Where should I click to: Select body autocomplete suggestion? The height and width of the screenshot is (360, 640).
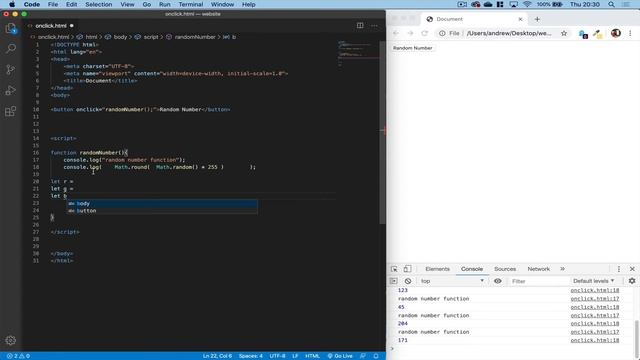[x=162, y=203]
